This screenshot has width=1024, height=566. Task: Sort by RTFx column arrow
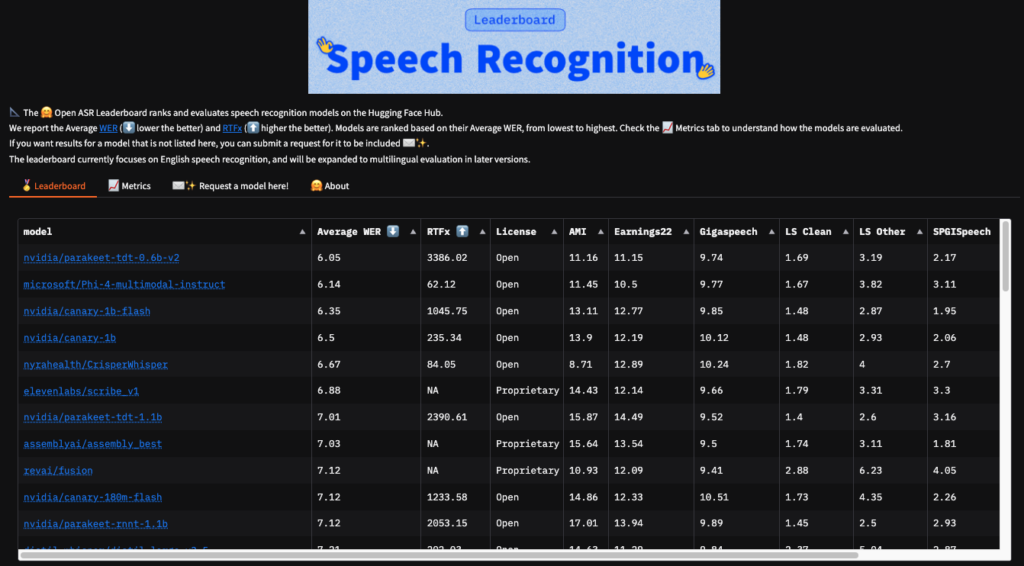[x=482, y=232]
